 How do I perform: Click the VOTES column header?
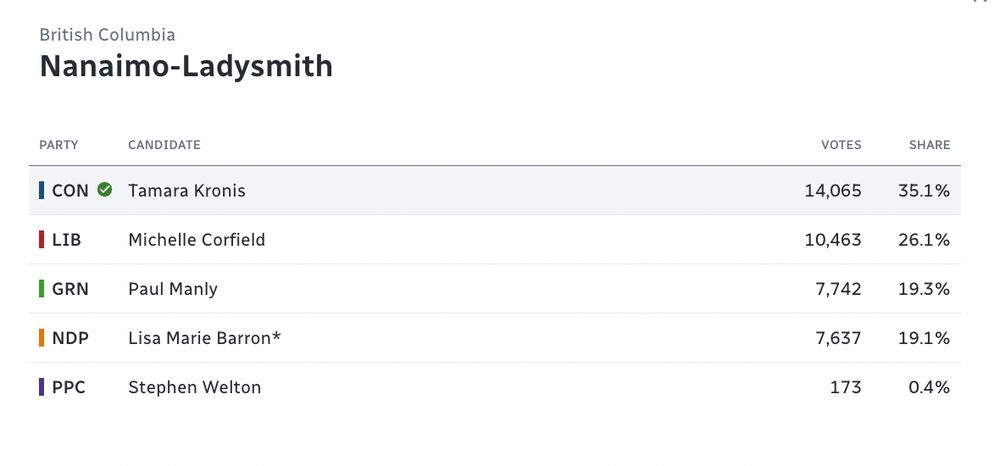tap(841, 145)
